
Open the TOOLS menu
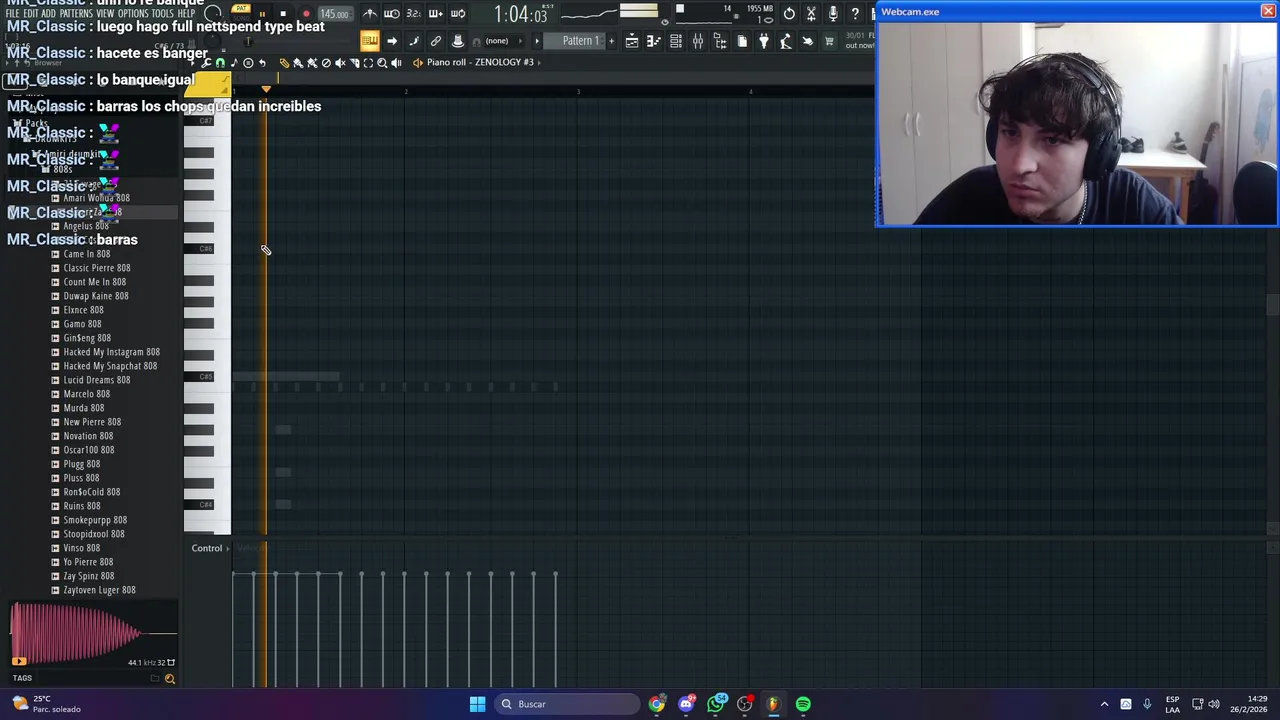162,13
